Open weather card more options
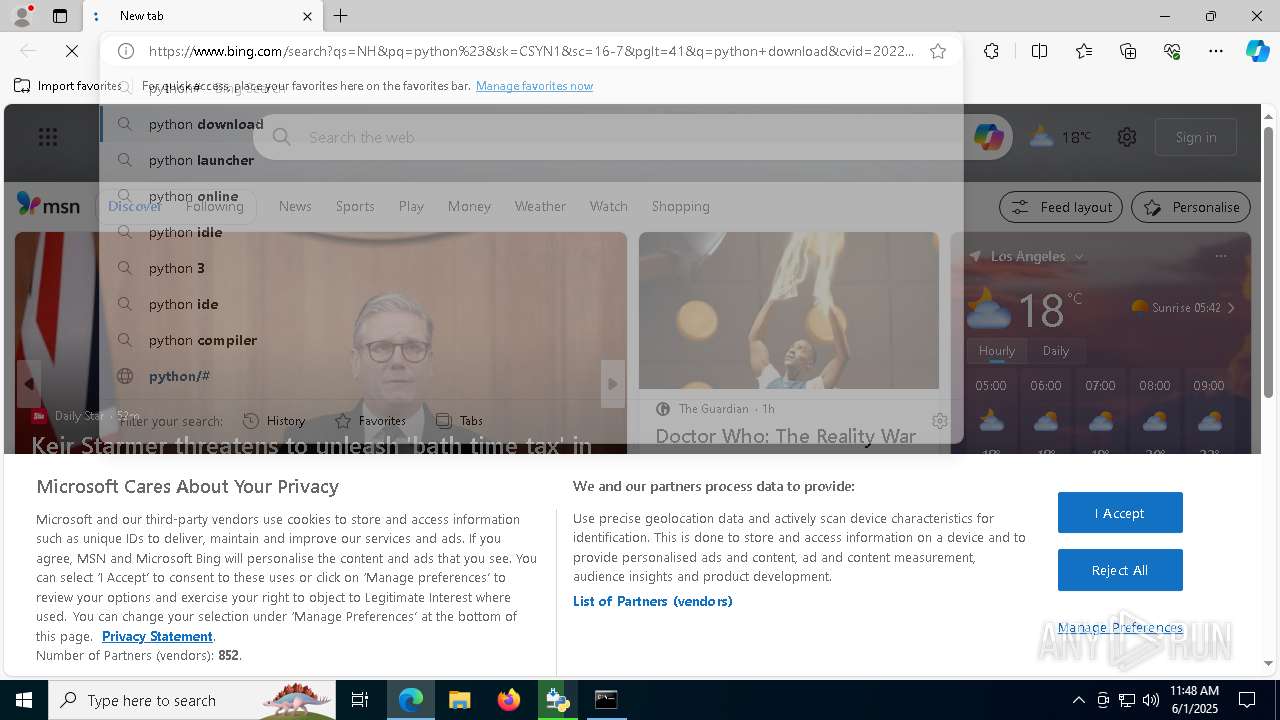1280x720 pixels. tap(1220, 256)
